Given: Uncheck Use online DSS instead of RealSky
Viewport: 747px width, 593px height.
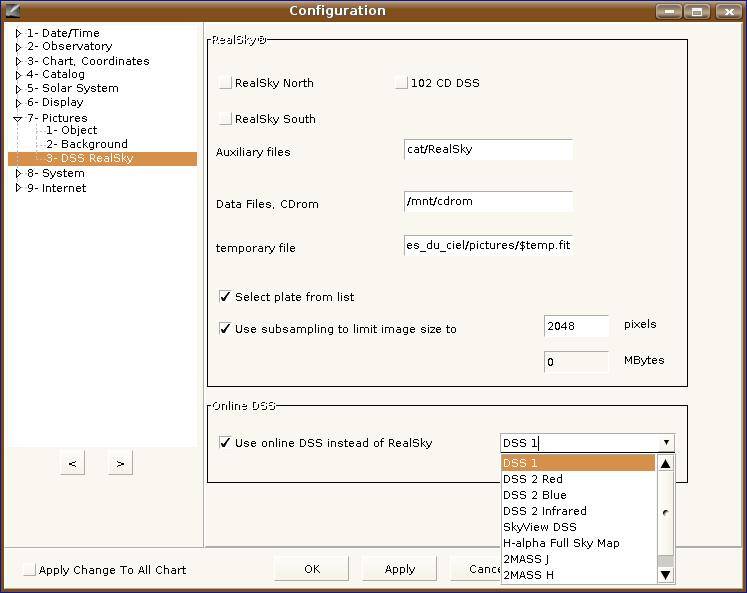Looking at the screenshot, I should click(x=225, y=442).
